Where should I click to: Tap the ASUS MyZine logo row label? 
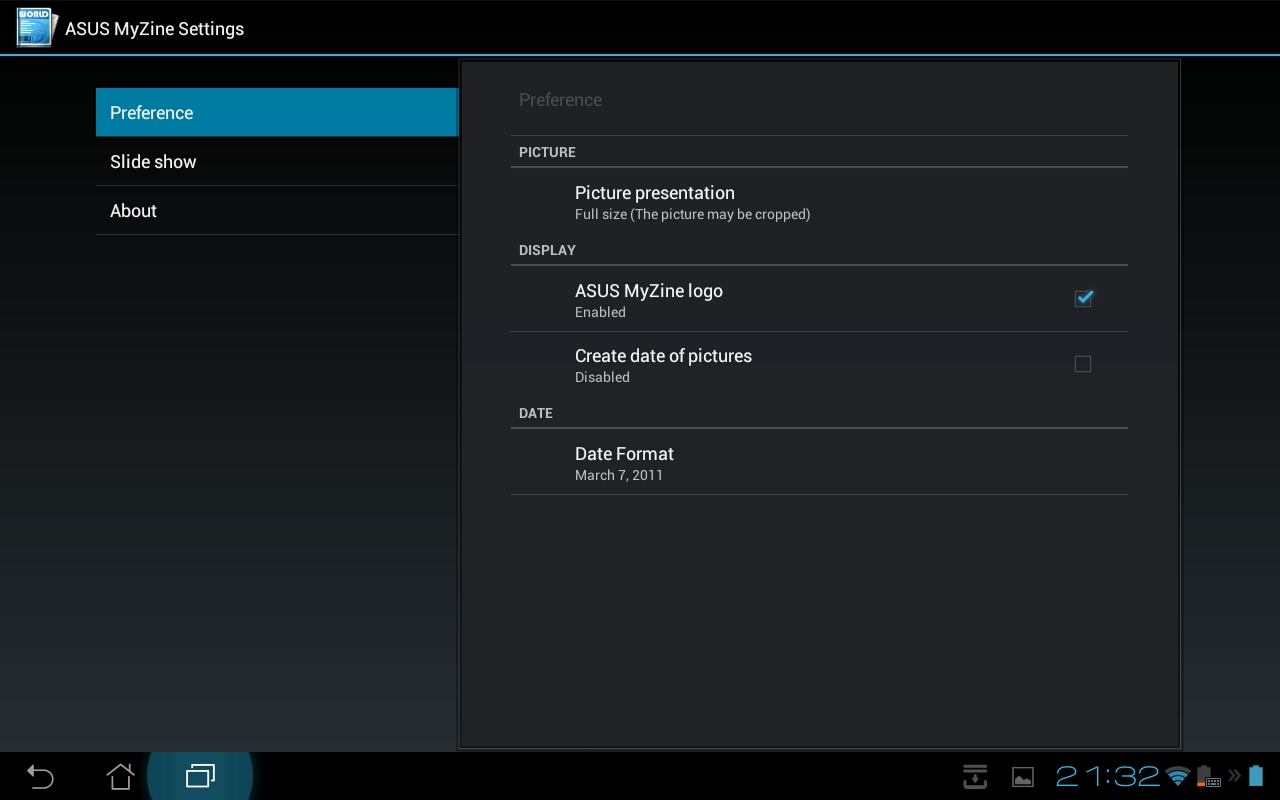coord(649,291)
